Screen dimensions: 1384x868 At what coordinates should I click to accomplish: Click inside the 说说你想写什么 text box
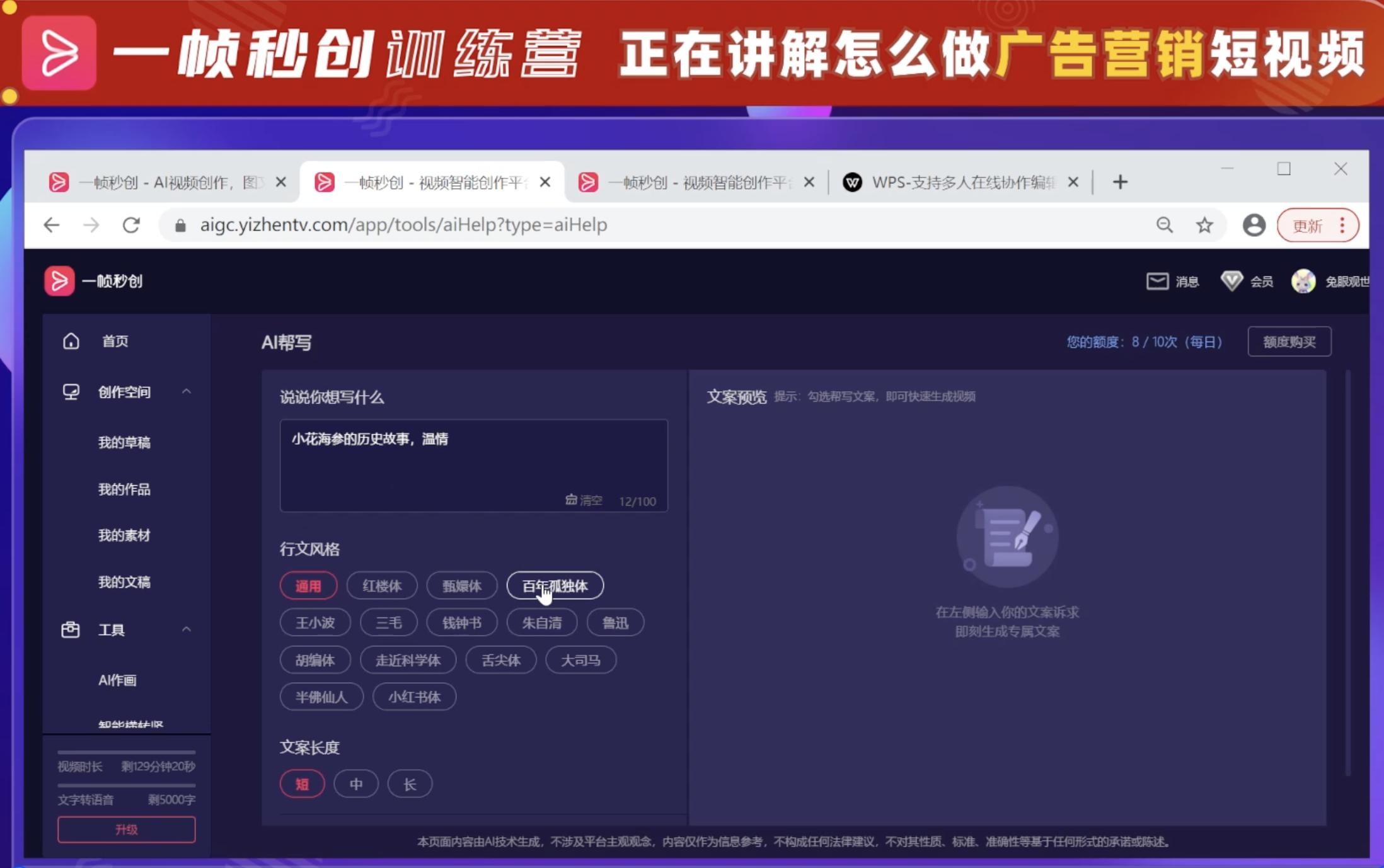tap(473, 466)
